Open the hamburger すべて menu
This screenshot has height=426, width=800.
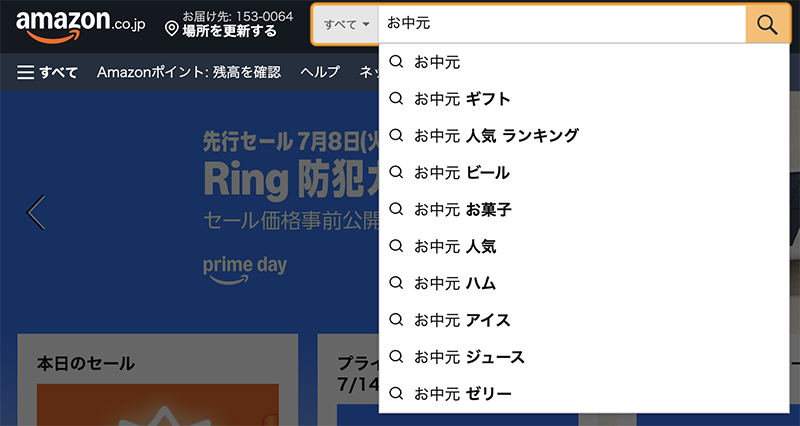click(x=47, y=72)
